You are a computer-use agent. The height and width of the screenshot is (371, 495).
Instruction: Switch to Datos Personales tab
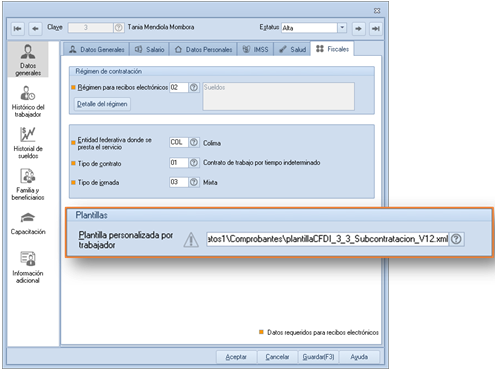click(x=203, y=49)
